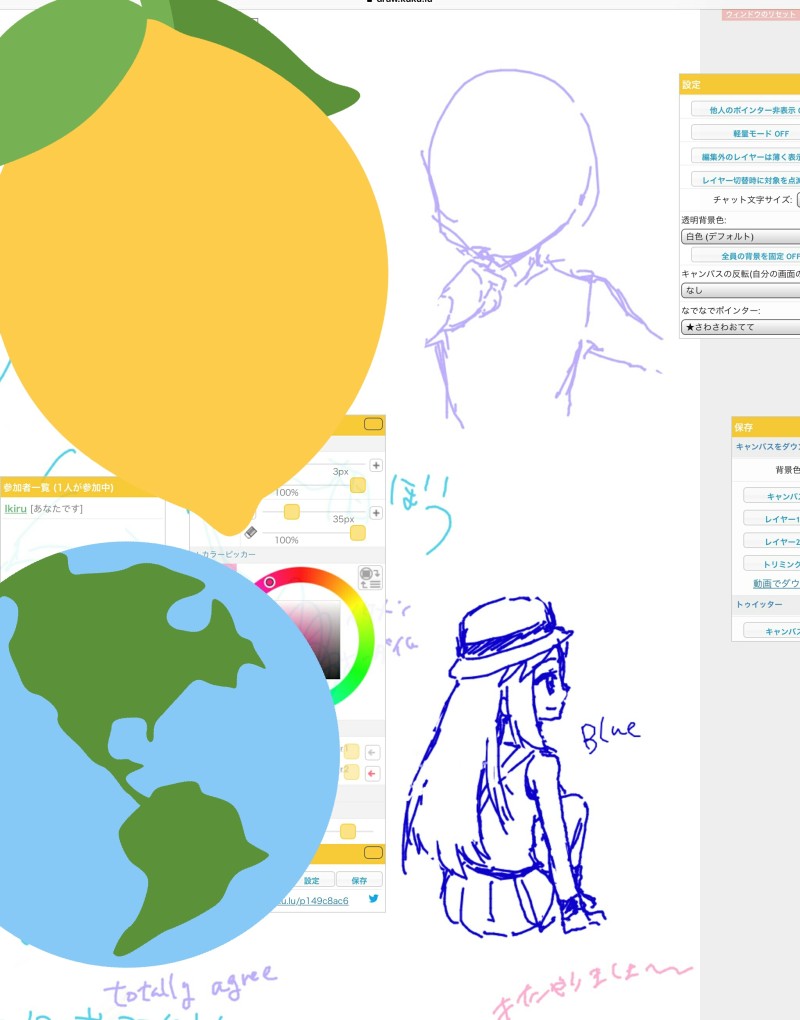The image size is (800, 1020).
Task: Open the キャンバスの反転 なし dropdown
Action: 741,290
